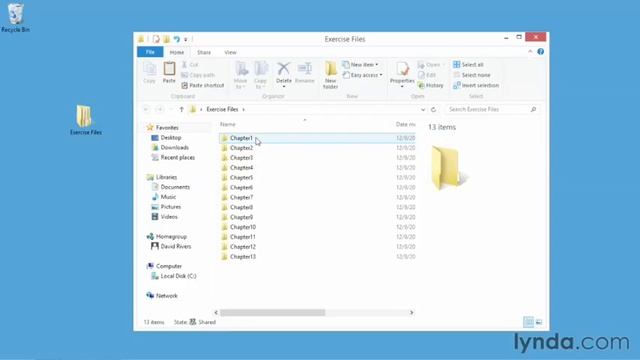Click the refresh button beside address bar
640x360 pixels.
pyautogui.click(x=433, y=109)
